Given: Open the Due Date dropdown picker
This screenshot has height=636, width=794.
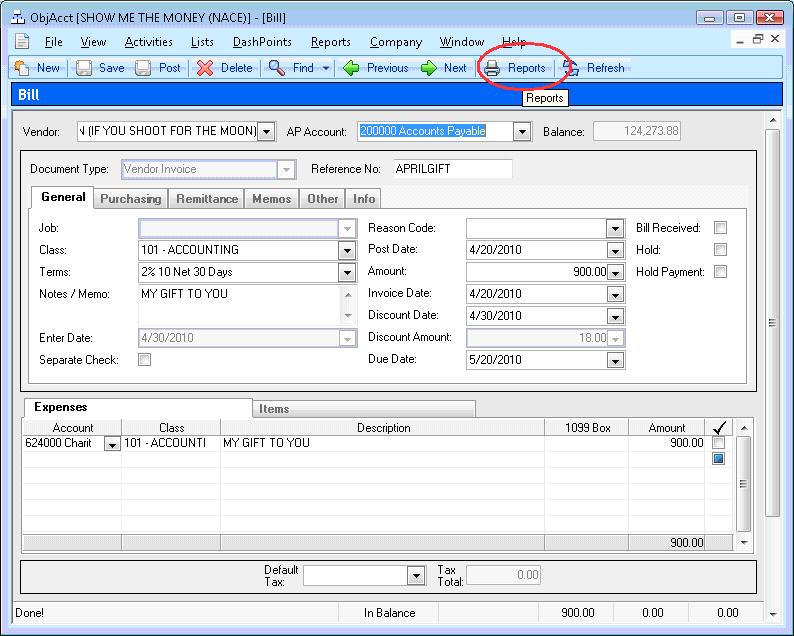Looking at the screenshot, I should 615,360.
